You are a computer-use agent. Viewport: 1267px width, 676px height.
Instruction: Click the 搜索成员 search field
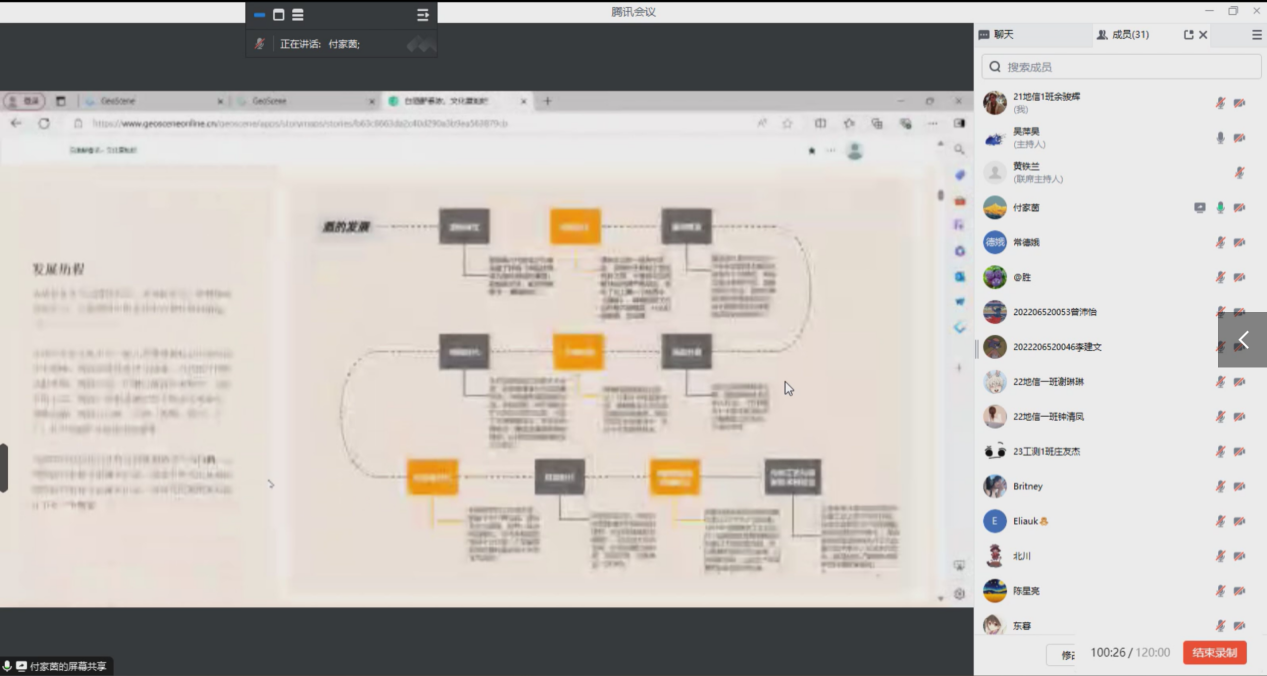(1122, 67)
